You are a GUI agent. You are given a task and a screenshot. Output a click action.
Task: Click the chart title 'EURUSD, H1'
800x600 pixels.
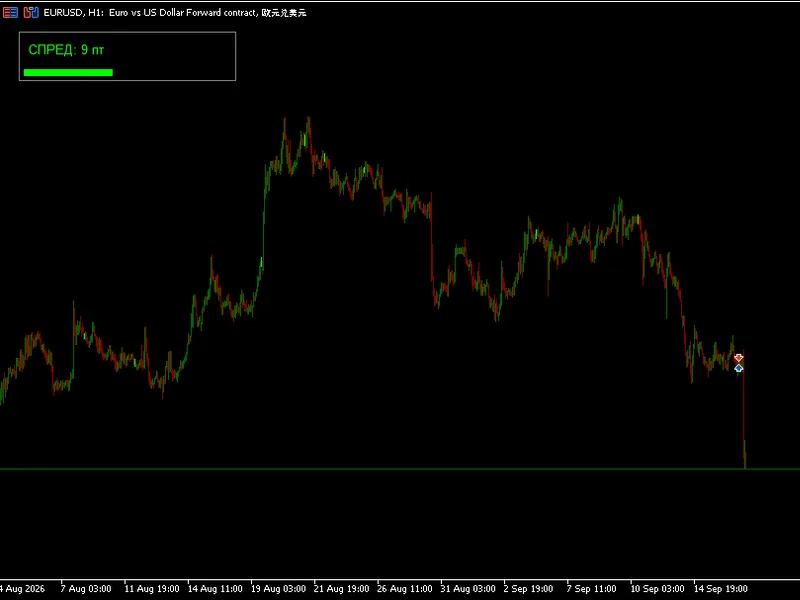73,13
